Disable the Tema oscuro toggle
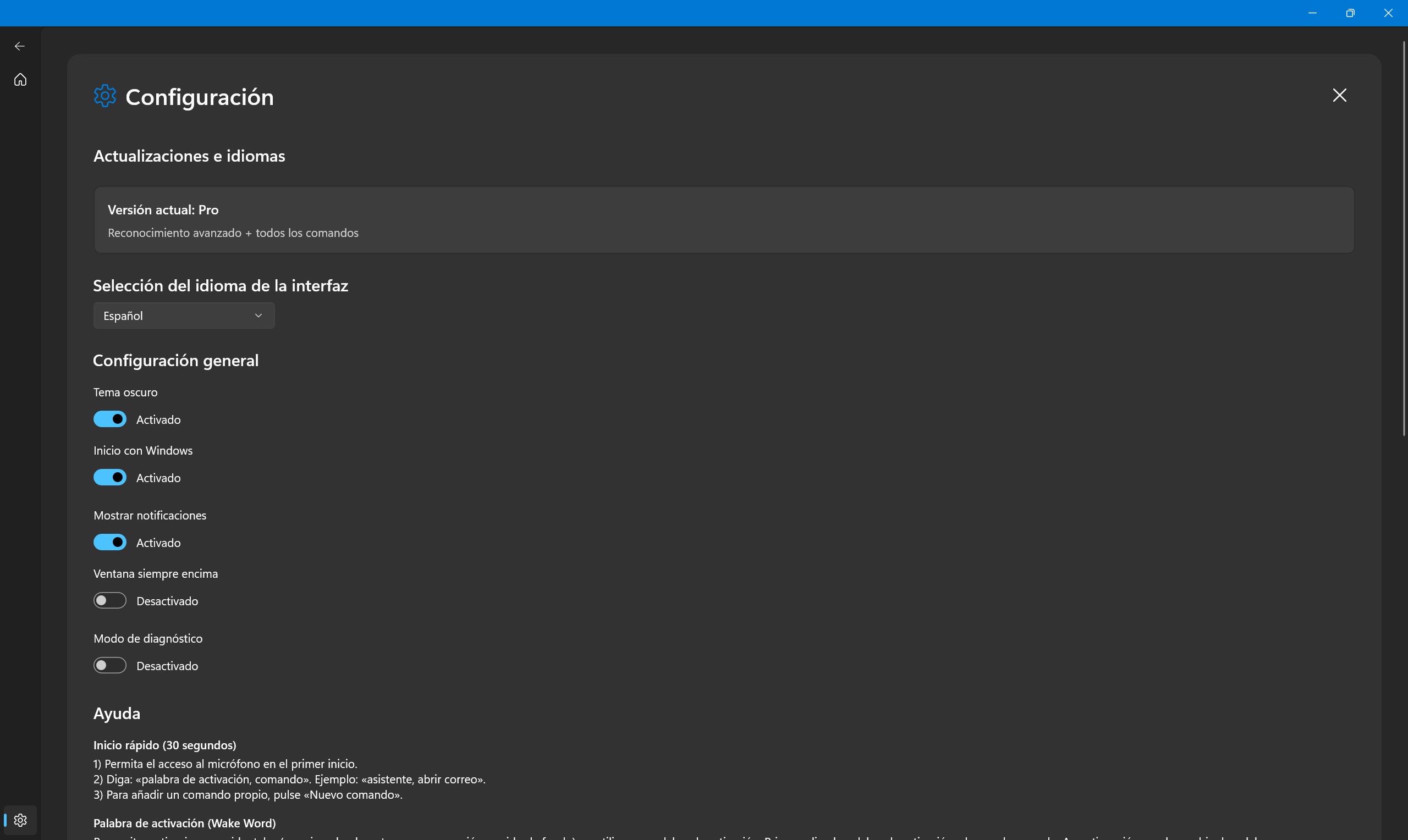Screen dimensions: 1408x840 click(x=110, y=419)
